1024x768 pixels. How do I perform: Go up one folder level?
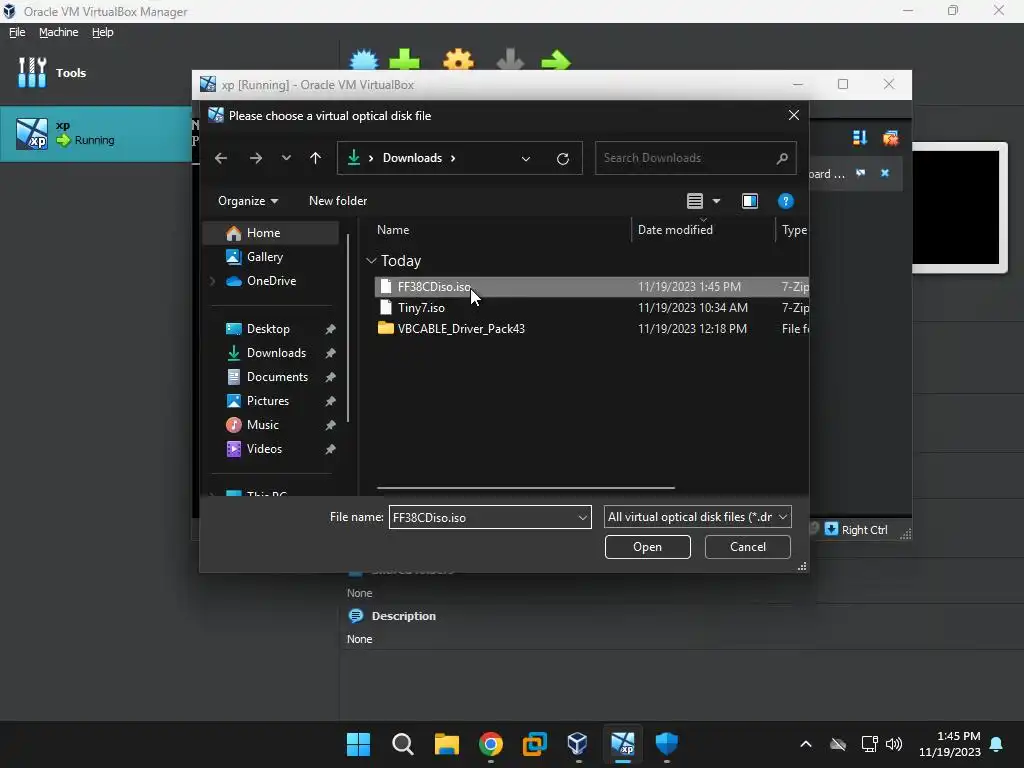pos(315,158)
